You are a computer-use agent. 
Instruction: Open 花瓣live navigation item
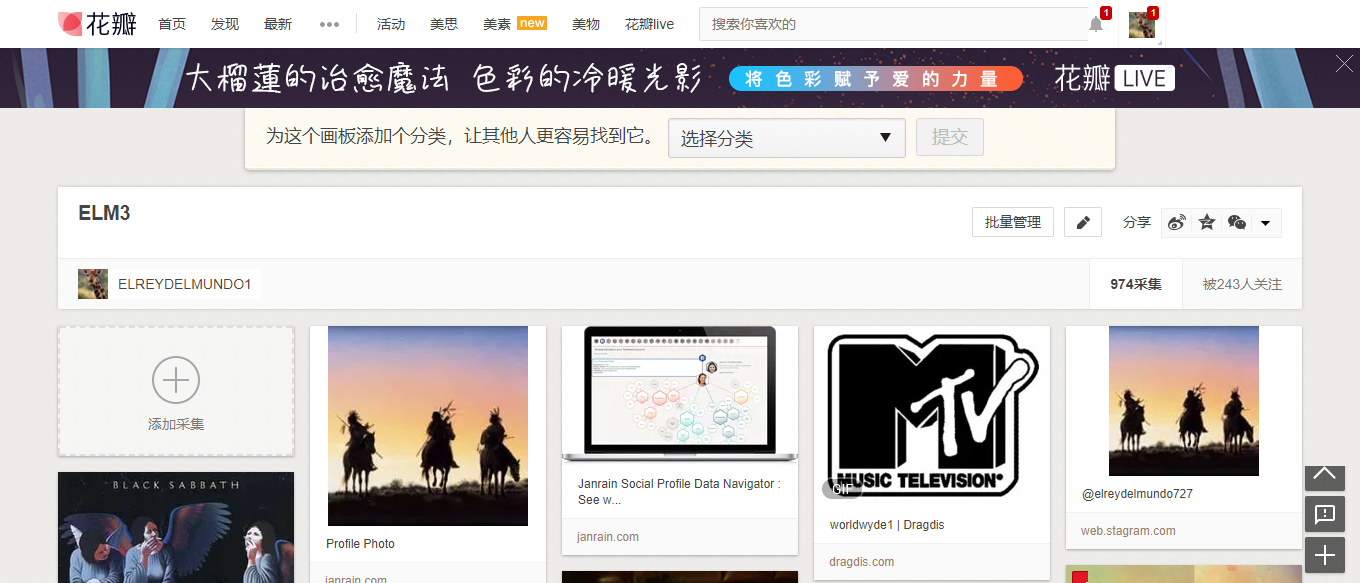pyautogui.click(x=649, y=24)
